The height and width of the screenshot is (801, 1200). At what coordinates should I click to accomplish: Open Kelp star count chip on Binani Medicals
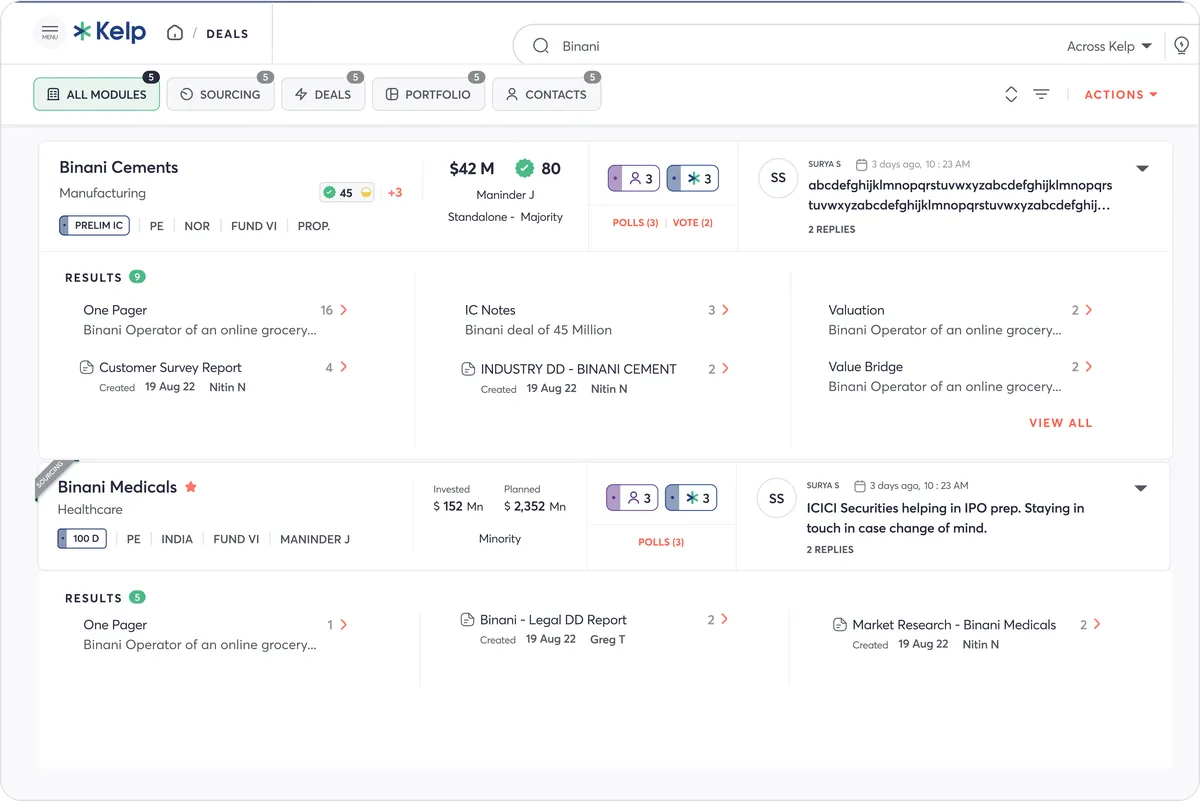click(x=691, y=498)
